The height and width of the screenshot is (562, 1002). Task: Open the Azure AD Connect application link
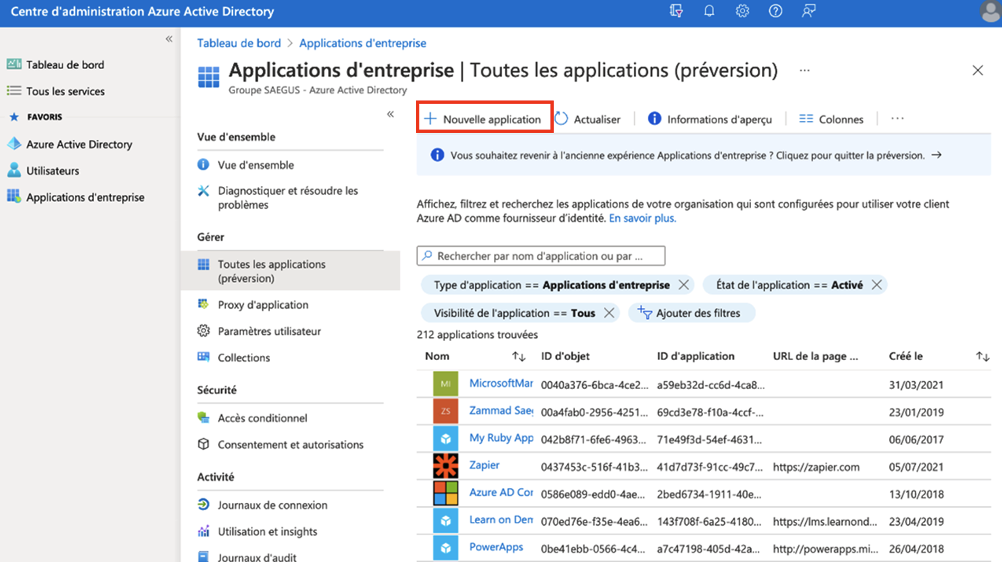tap(501, 492)
